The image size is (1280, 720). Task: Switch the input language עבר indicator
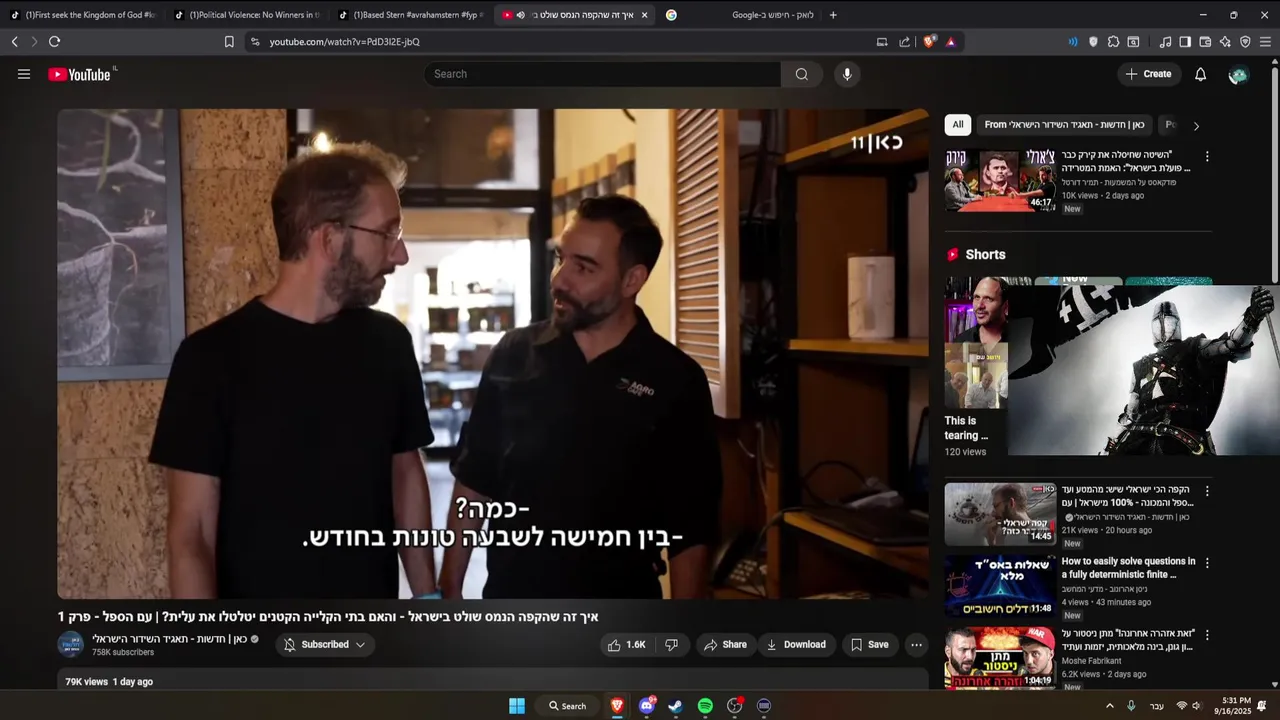point(1157,706)
